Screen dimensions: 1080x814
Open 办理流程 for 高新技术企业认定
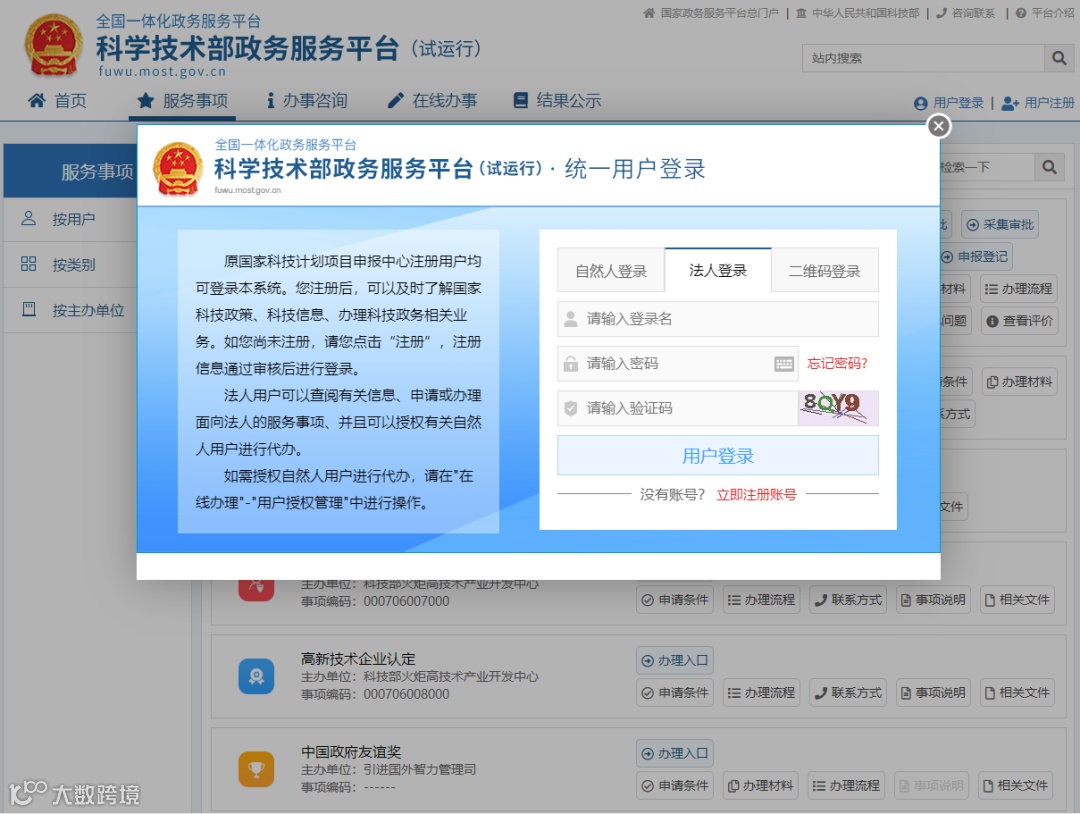coord(761,693)
